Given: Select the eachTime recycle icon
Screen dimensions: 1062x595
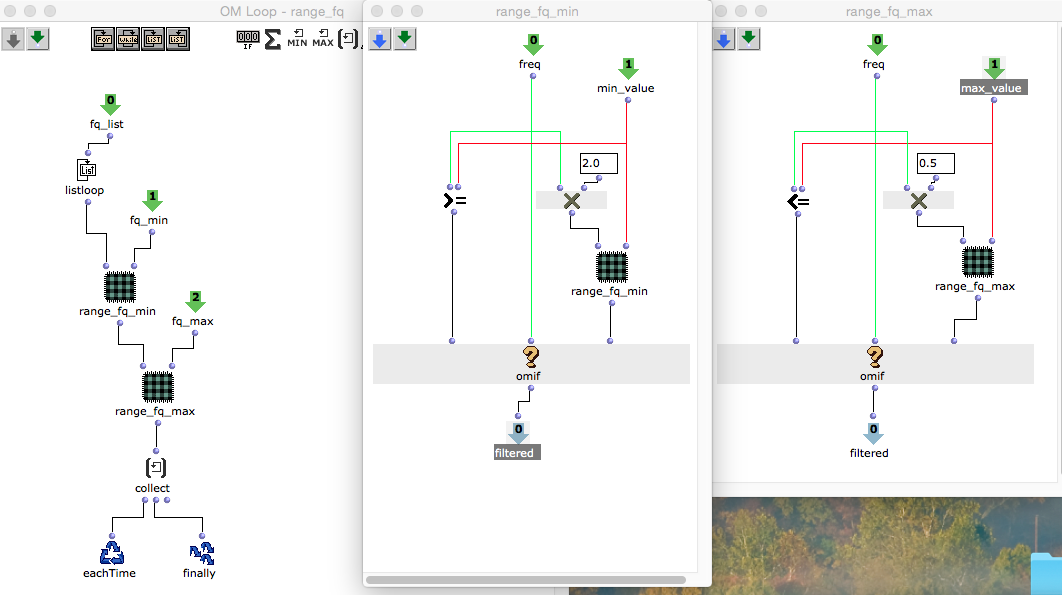Looking at the screenshot, I should (112, 553).
